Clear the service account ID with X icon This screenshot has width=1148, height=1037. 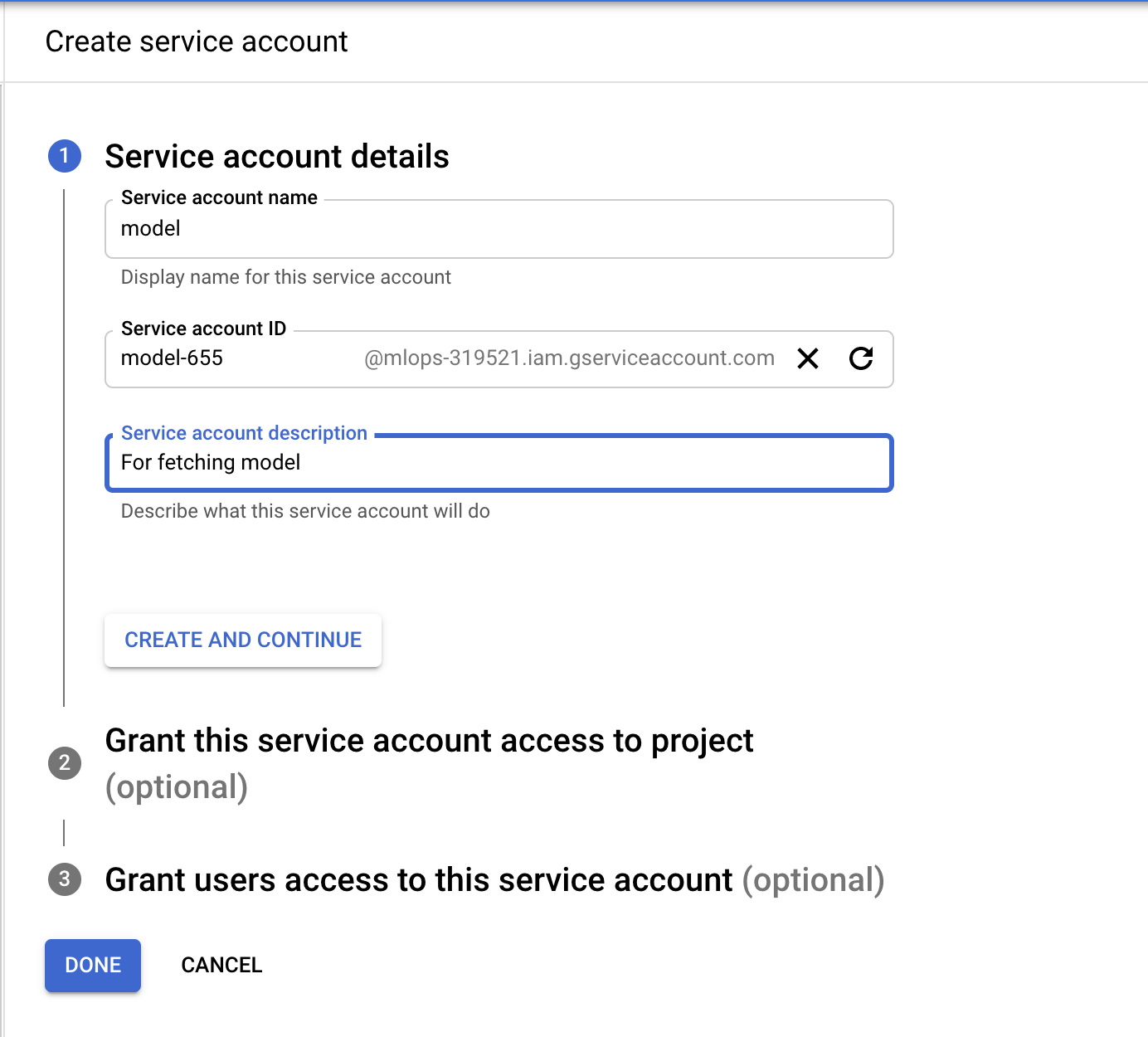point(808,358)
